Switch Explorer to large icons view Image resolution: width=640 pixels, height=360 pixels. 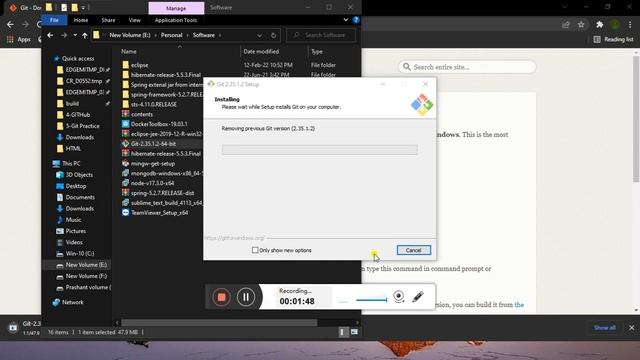point(354,332)
